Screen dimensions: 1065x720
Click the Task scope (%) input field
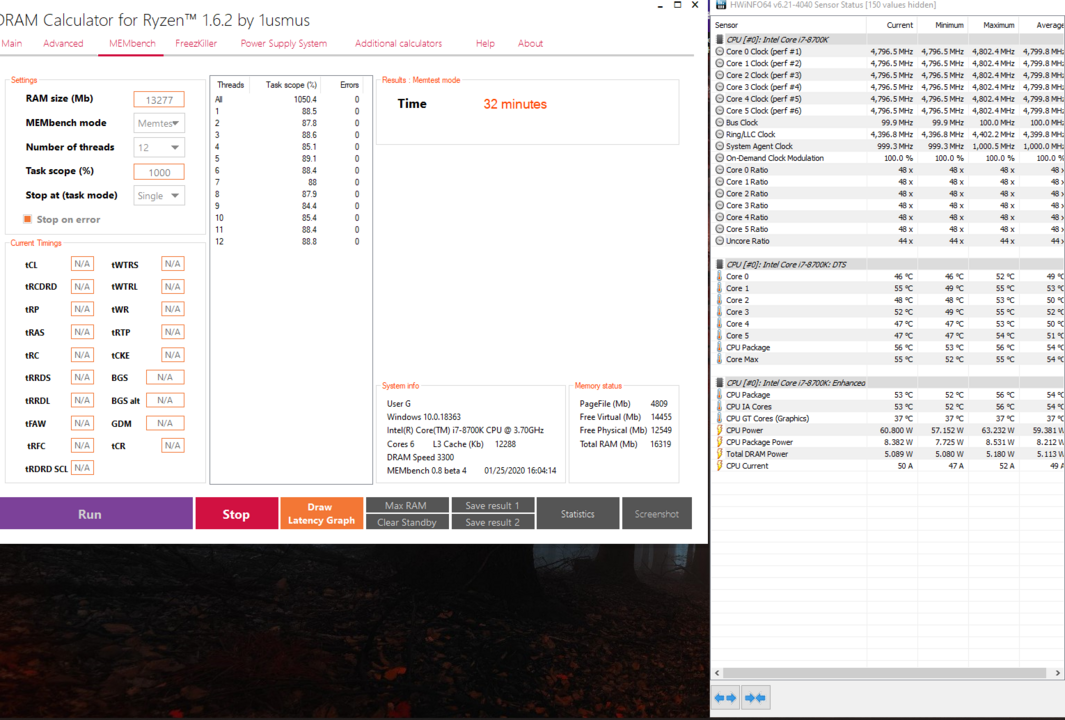(159, 172)
